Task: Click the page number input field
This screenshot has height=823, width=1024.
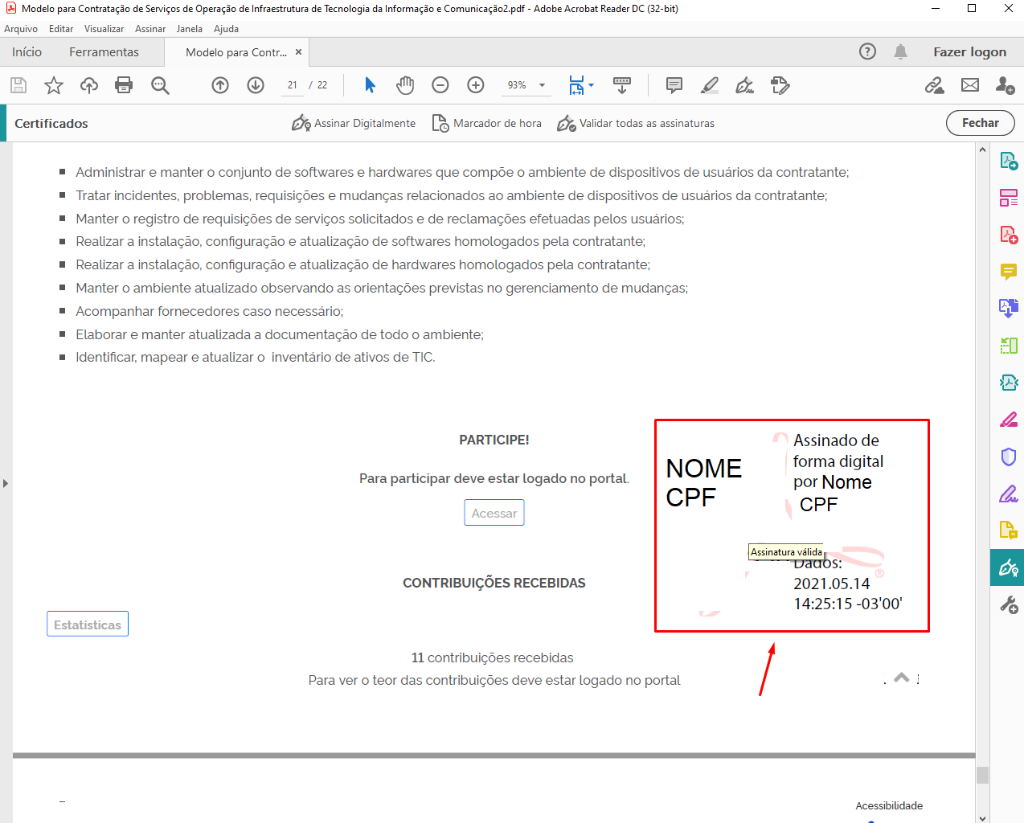Action: click(292, 86)
